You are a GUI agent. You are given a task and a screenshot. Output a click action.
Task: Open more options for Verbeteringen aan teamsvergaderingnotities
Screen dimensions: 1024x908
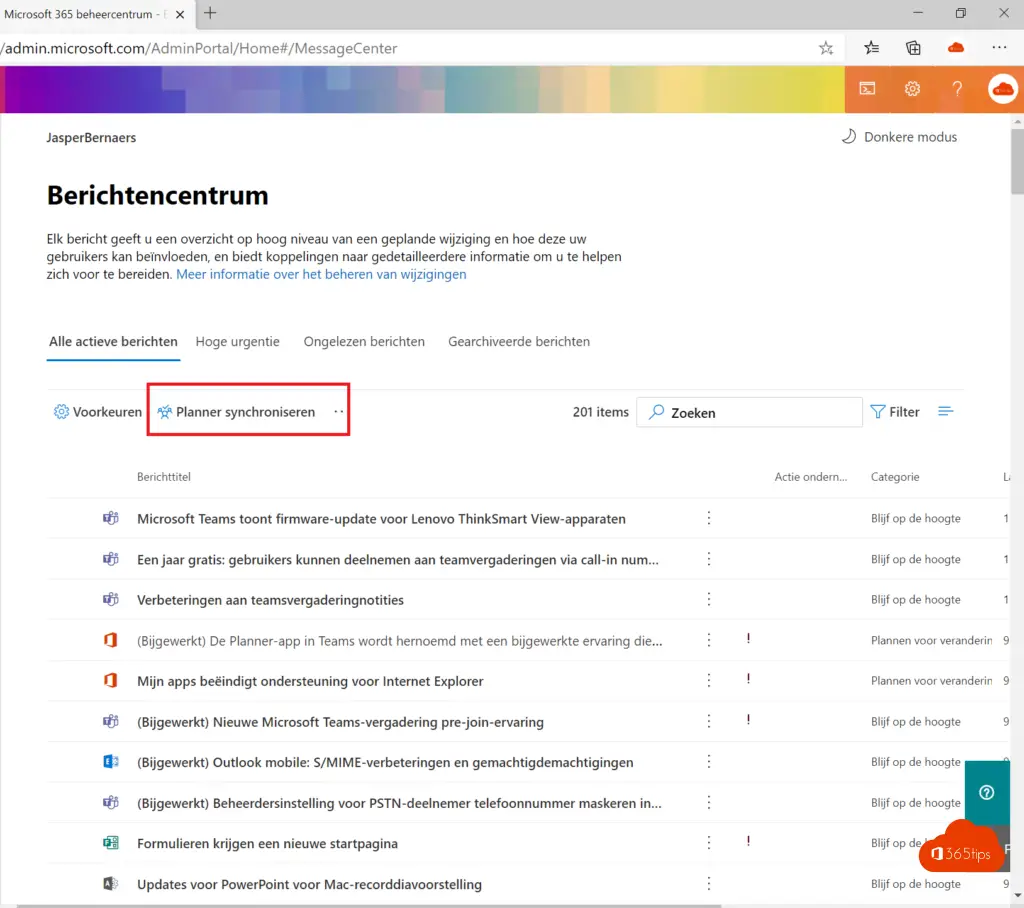(x=709, y=600)
